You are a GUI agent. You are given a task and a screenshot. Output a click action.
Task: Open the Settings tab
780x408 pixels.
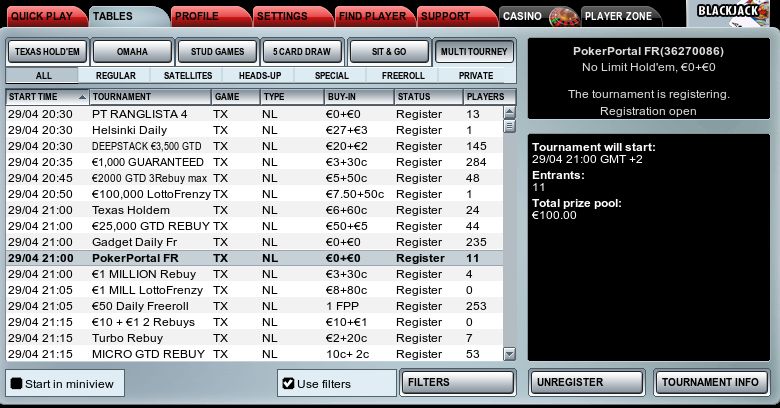pyautogui.click(x=291, y=16)
